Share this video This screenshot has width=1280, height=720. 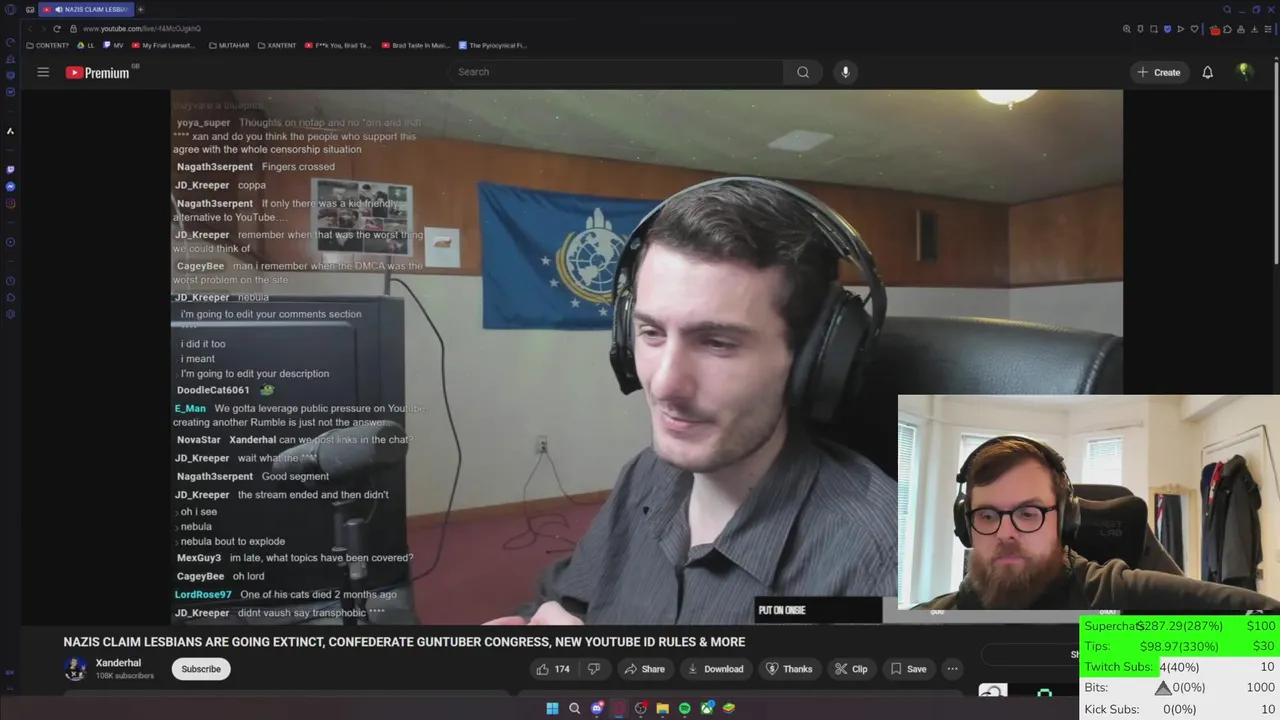pyautogui.click(x=644, y=669)
